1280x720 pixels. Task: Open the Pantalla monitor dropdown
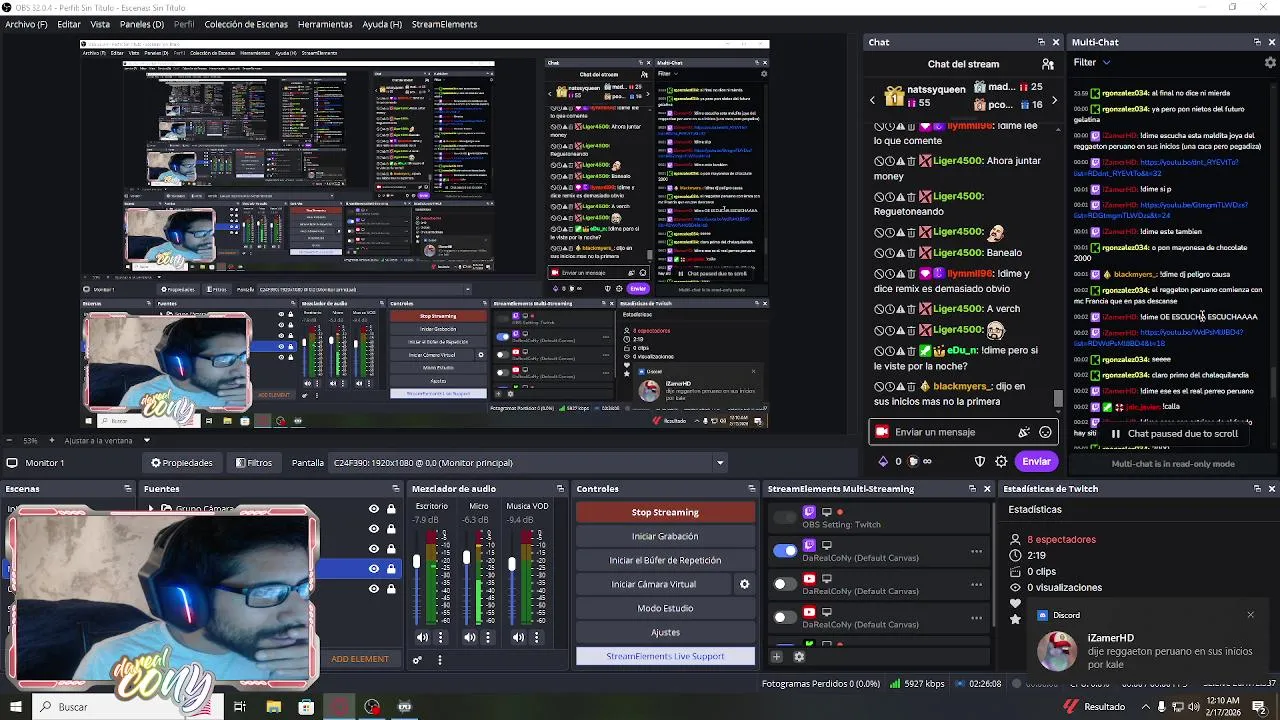530,463
